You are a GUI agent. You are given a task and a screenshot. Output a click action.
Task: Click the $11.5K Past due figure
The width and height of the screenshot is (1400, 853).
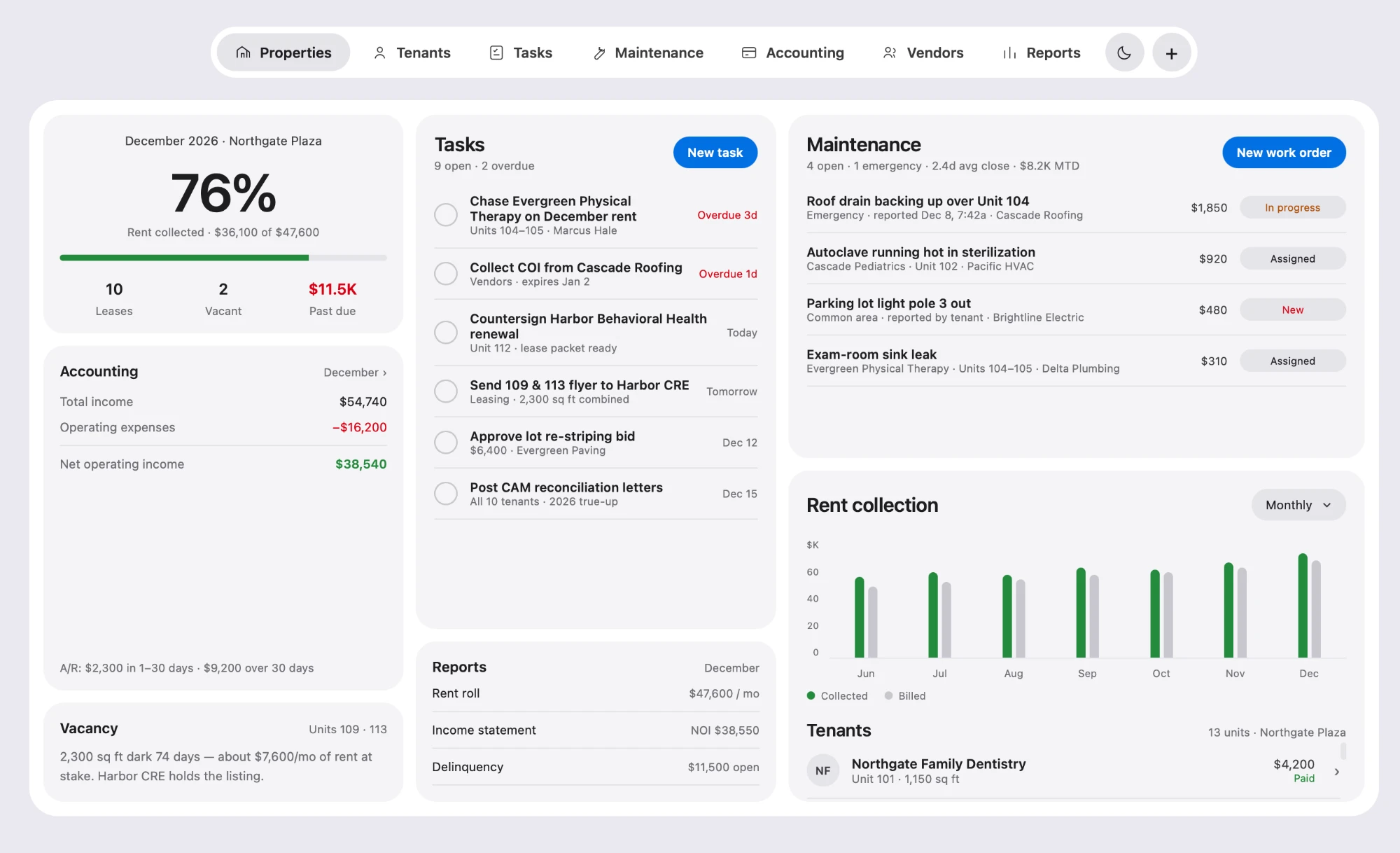click(x=332, y=289)
